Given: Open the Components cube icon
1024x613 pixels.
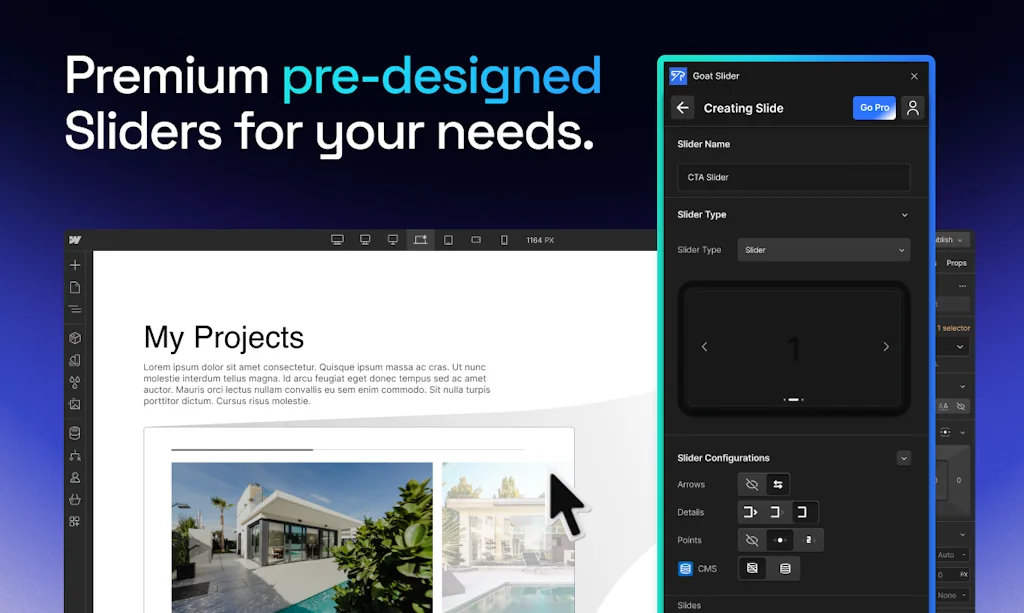Looking at the screenshot, I should [75, 338].
